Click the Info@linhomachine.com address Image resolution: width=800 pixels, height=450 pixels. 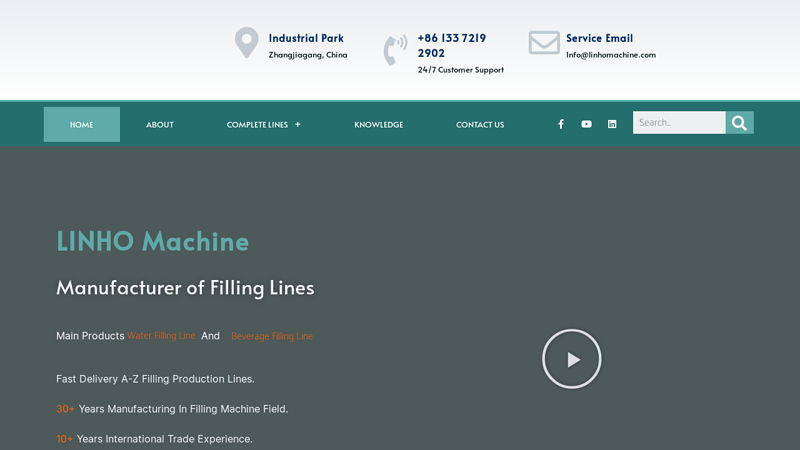click(611, 55)
